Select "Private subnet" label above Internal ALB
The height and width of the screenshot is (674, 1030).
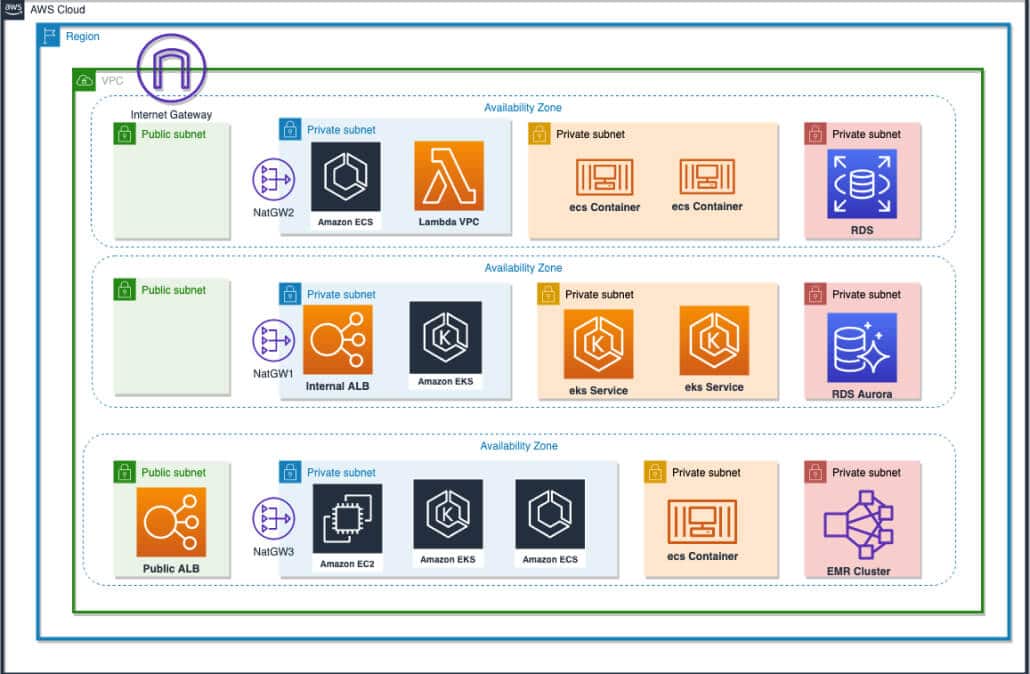coord(342,294)
